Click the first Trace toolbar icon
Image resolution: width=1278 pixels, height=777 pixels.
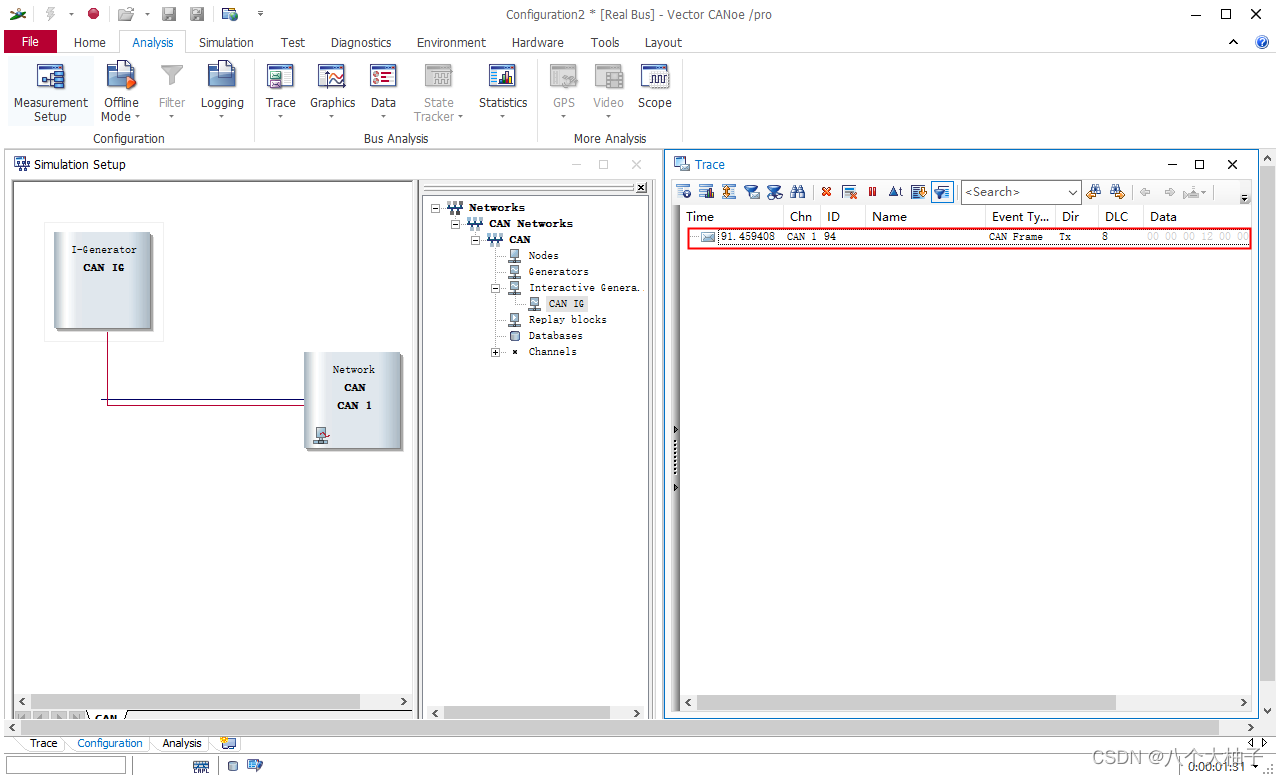[684, 192]
